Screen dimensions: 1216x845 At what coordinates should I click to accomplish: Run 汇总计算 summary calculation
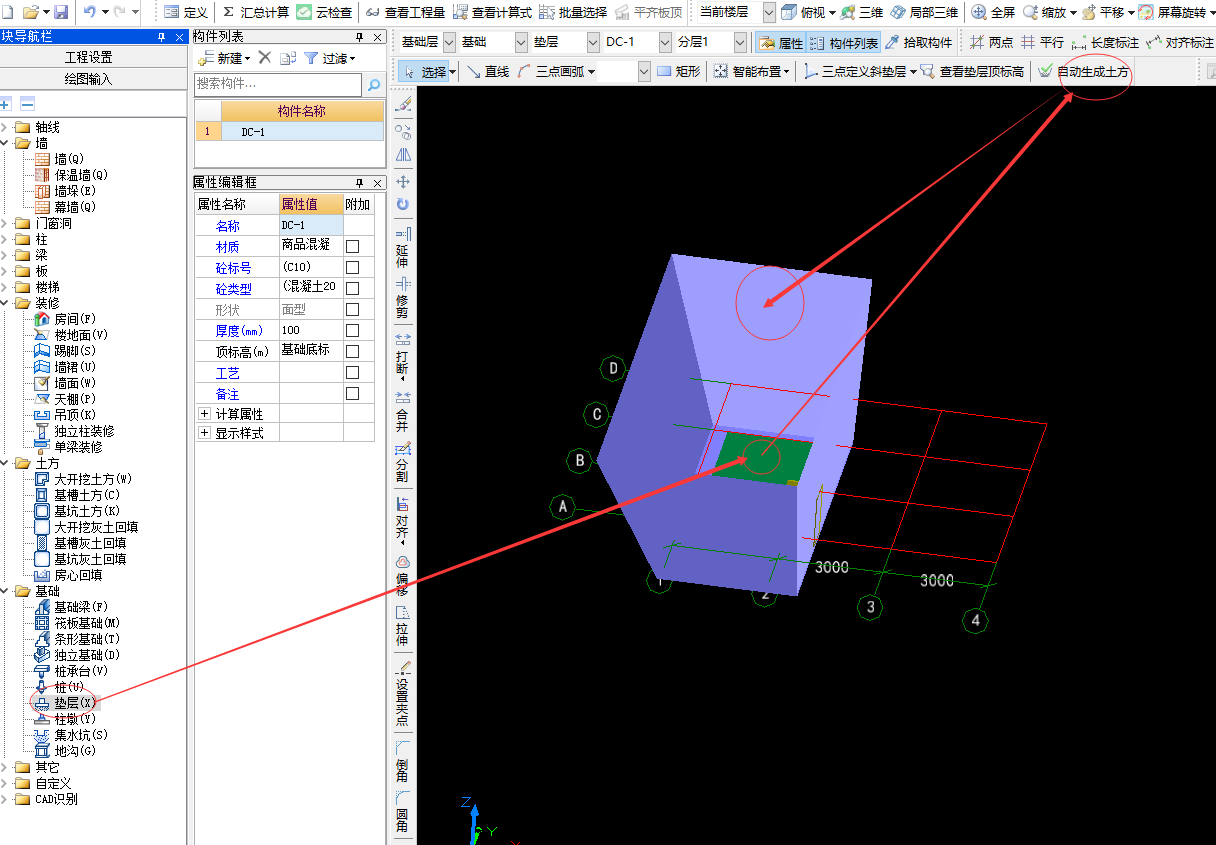256,12
